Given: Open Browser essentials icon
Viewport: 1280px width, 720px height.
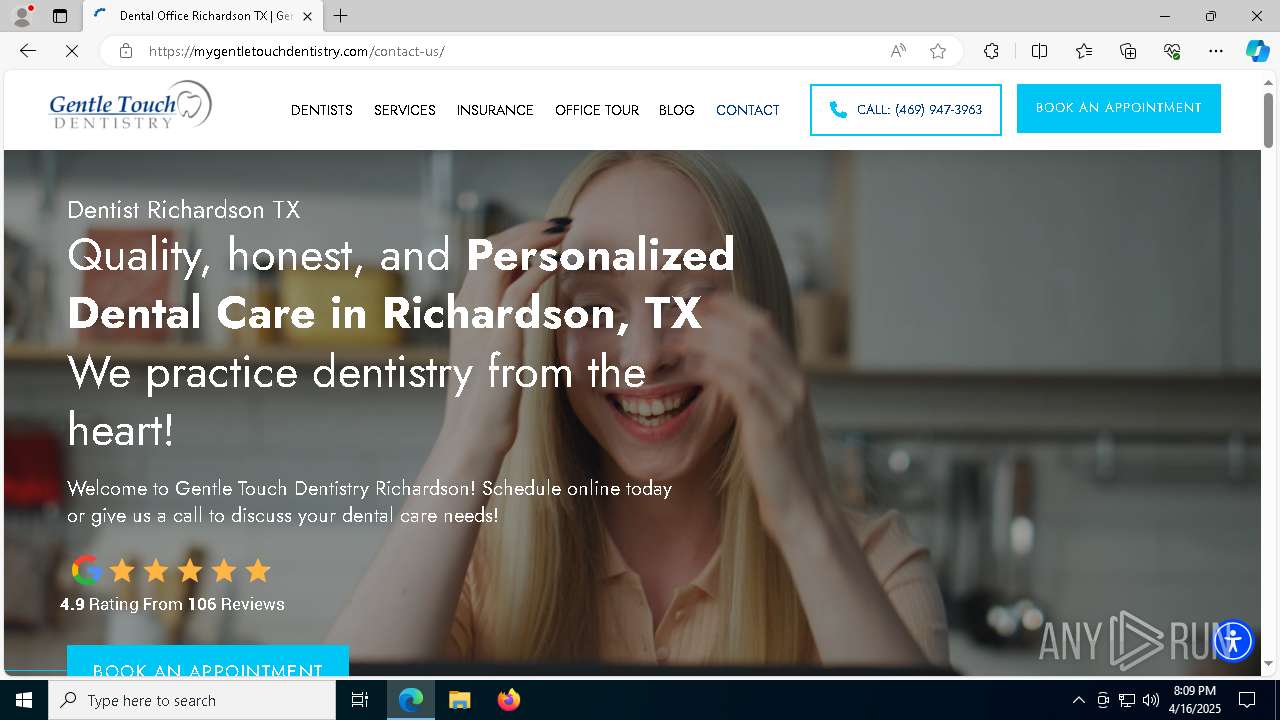Looking at the screenshot, I should pos(1172,51).
